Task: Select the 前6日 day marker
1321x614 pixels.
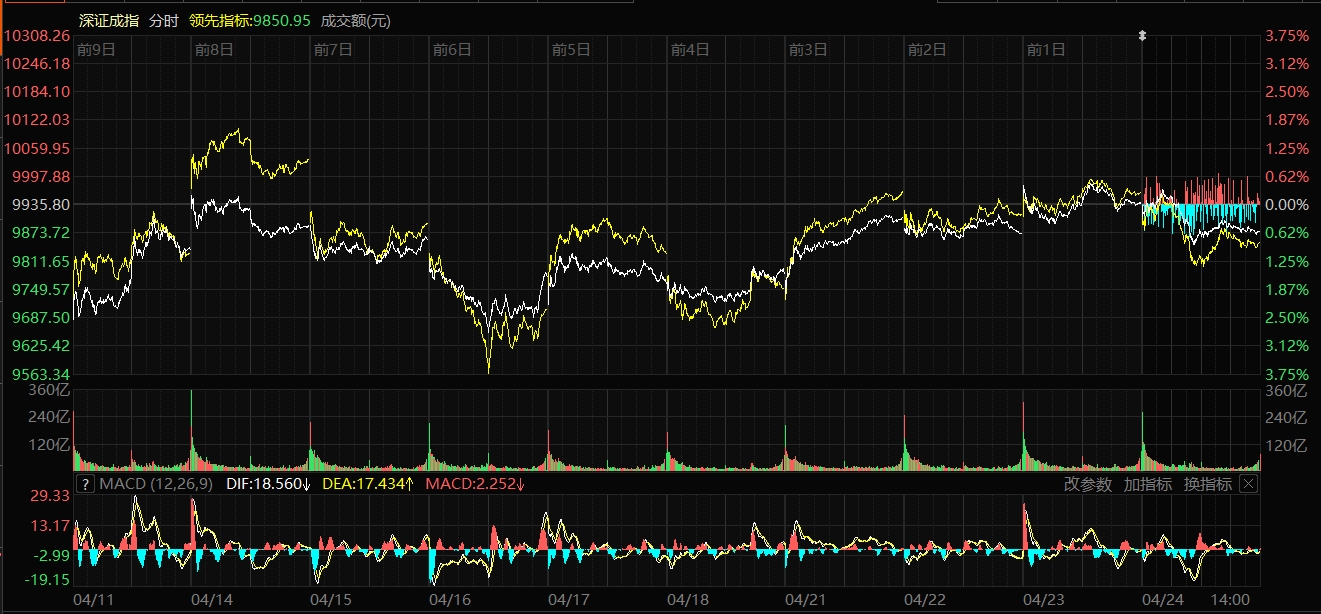Action: (452, 48)
